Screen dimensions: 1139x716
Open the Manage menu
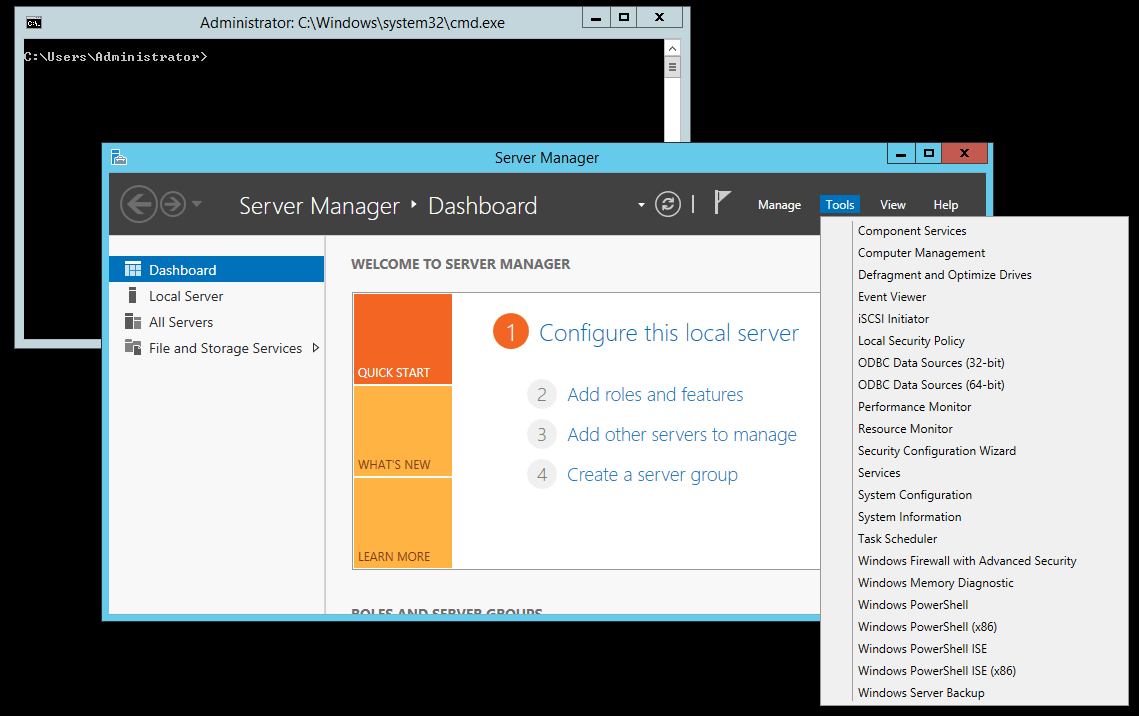(x=779, y=205)
